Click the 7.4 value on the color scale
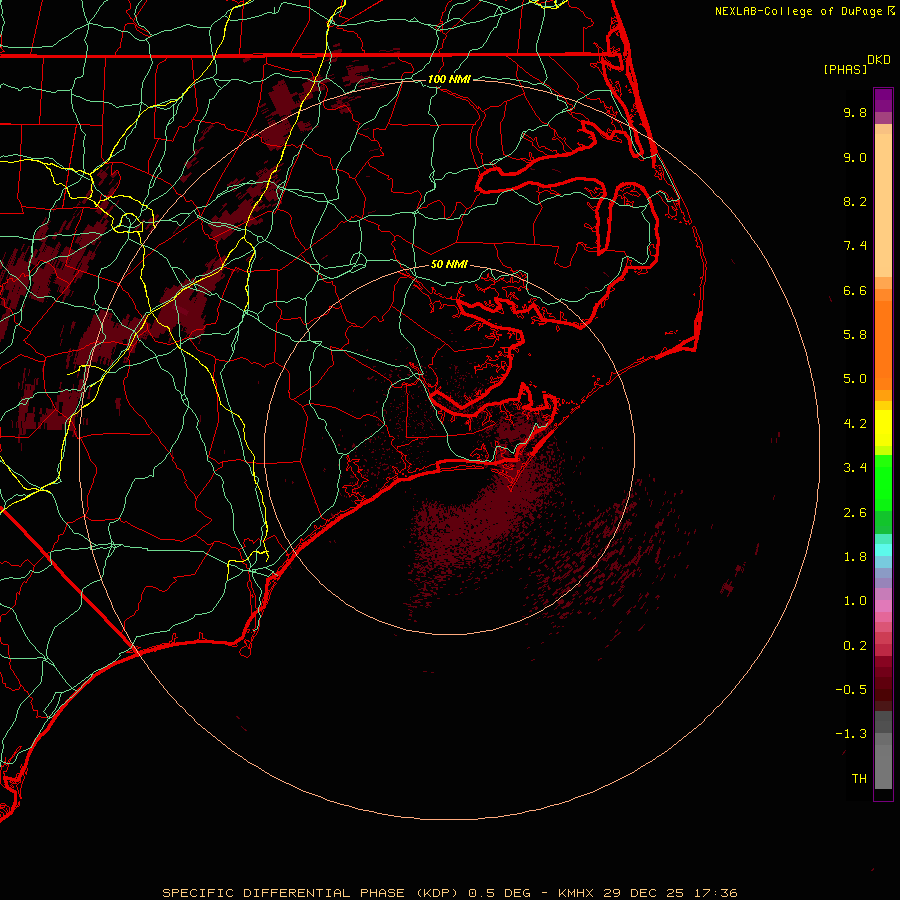 tap(855, 246)
